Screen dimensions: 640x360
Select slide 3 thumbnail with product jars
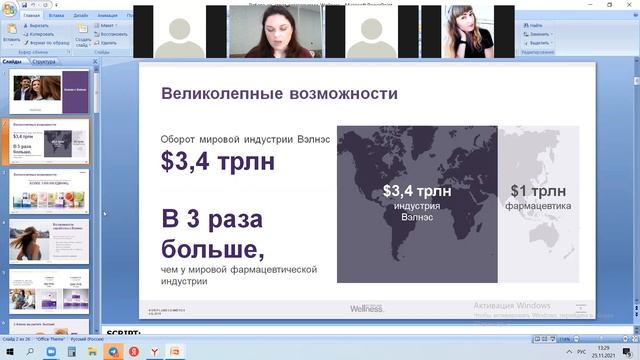tap(49, 192)
